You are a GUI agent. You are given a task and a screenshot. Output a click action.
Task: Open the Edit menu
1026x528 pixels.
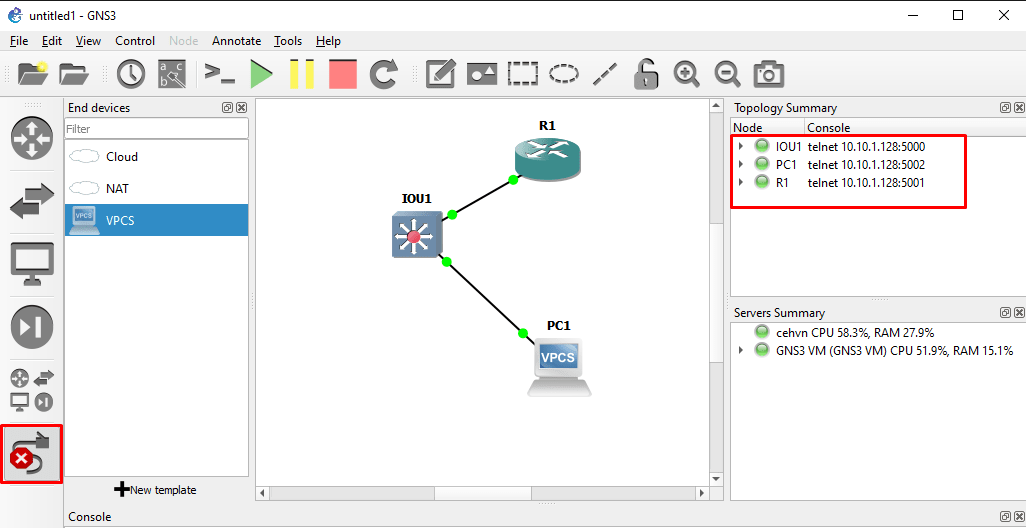click(52, 41)
